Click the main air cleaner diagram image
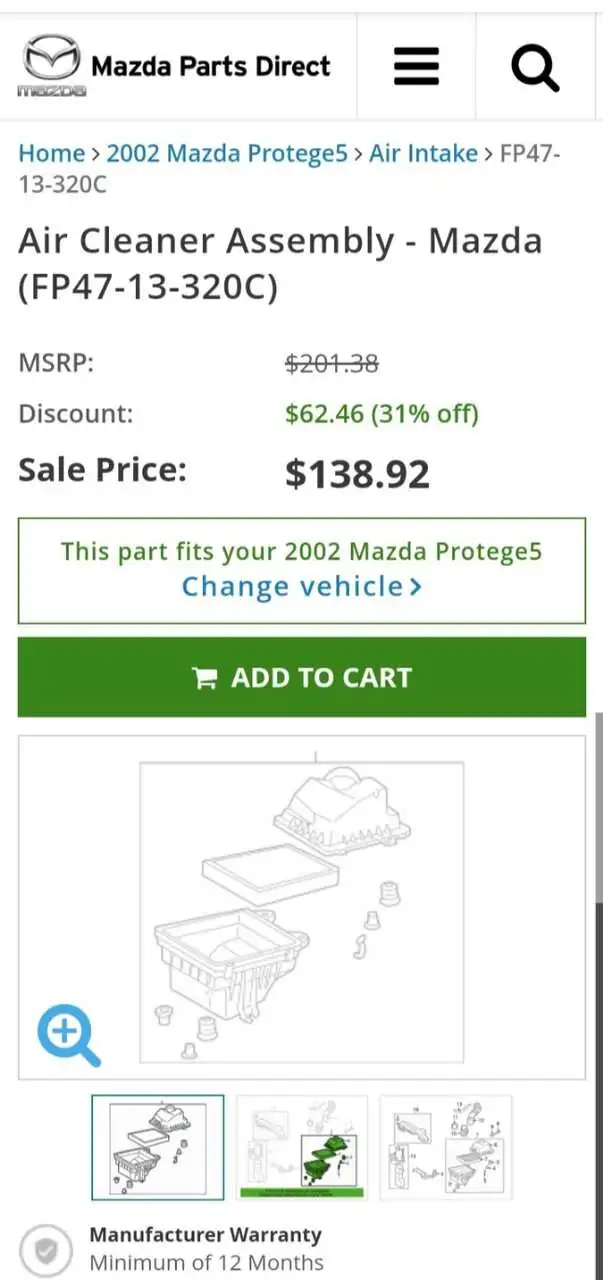The height and width of the screenshot is (1280, 603). point(301,908)
